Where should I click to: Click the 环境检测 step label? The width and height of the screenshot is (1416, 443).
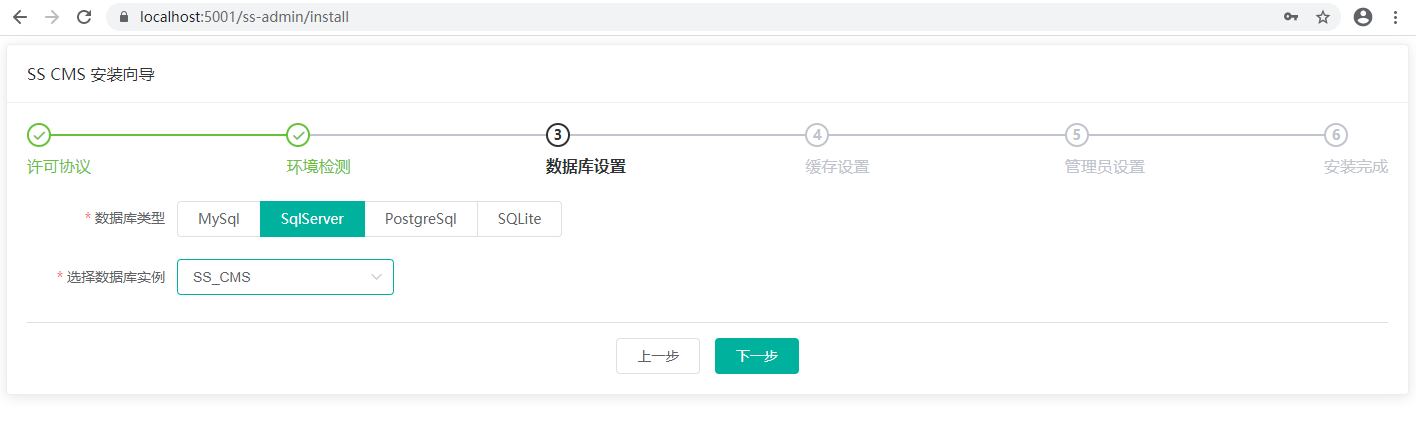click(319, 167)
